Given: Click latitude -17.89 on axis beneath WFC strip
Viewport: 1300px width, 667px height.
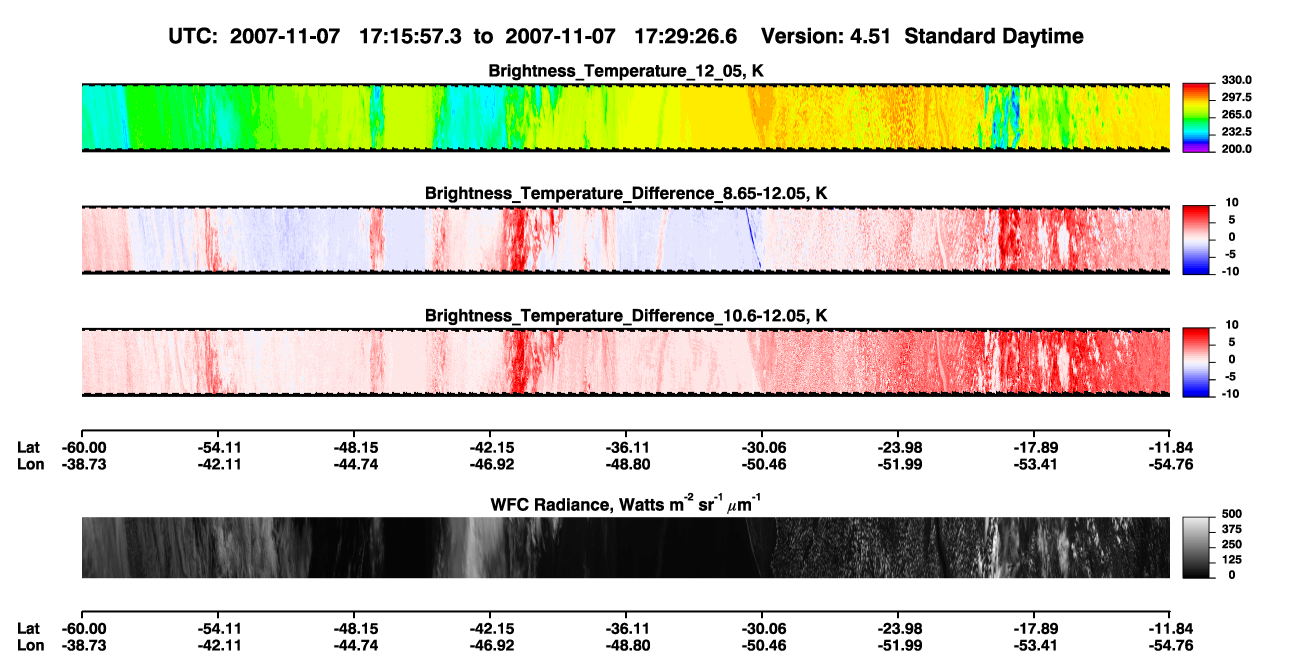Looking at the screenshot, I should coord(1035,628).
